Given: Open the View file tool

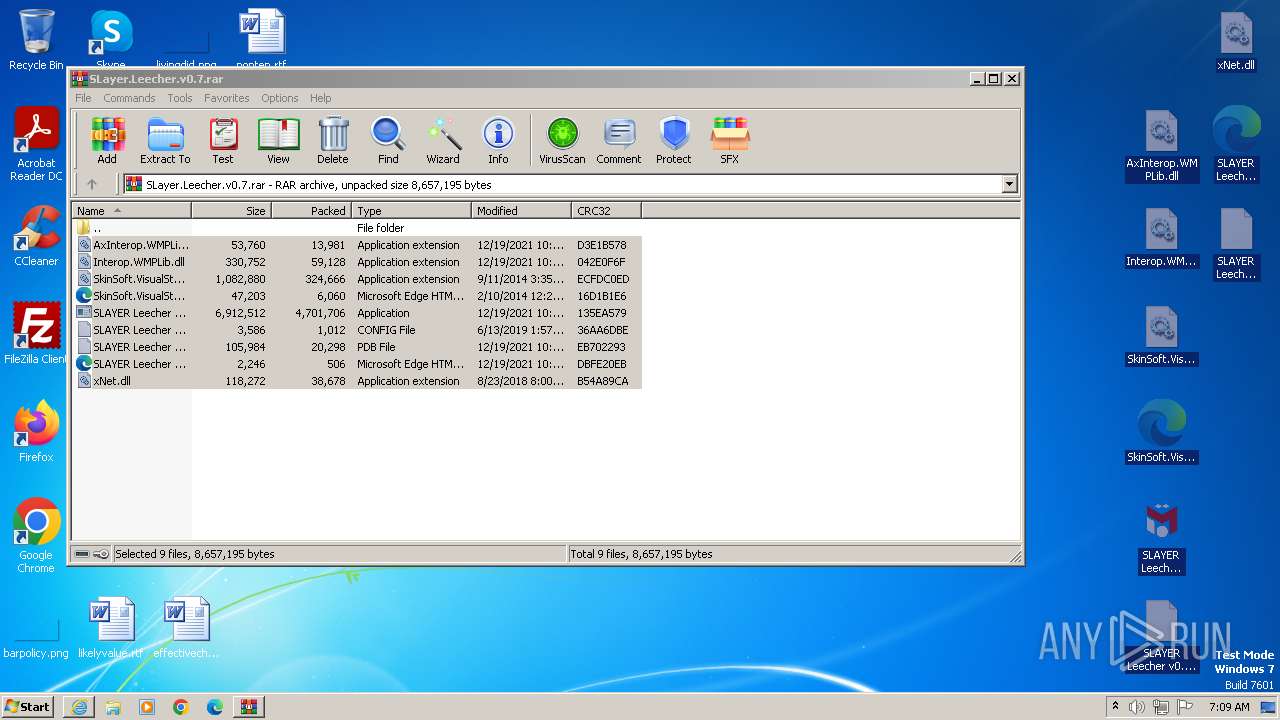Looking at the screenshot, I should [278, 140].
